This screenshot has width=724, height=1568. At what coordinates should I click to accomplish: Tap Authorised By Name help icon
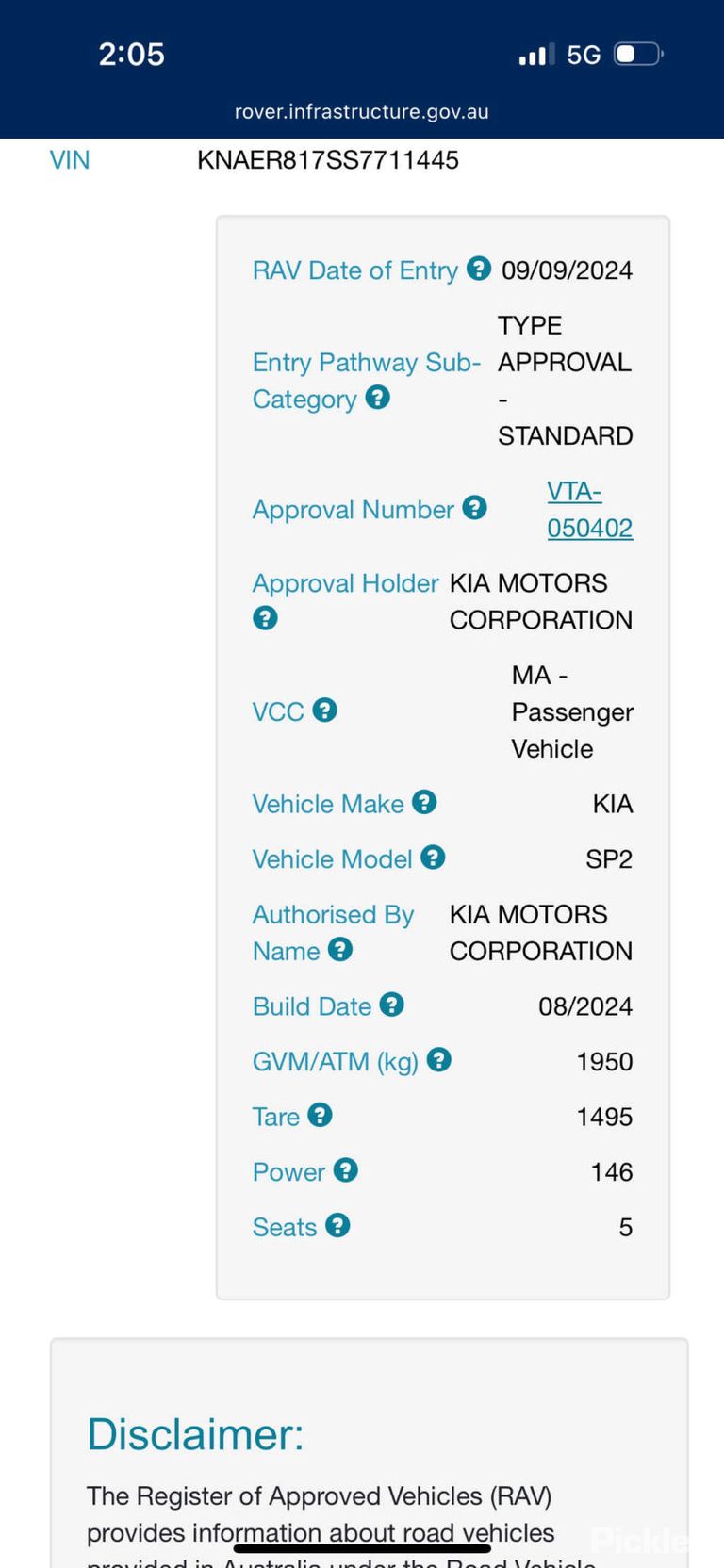coord(340,949)
